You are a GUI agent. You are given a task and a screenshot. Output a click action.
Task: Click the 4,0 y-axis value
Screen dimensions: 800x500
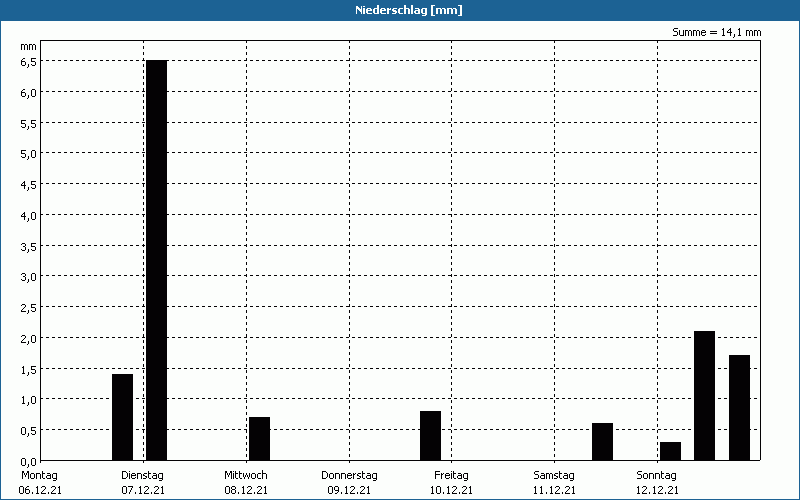tap(29, 216)
